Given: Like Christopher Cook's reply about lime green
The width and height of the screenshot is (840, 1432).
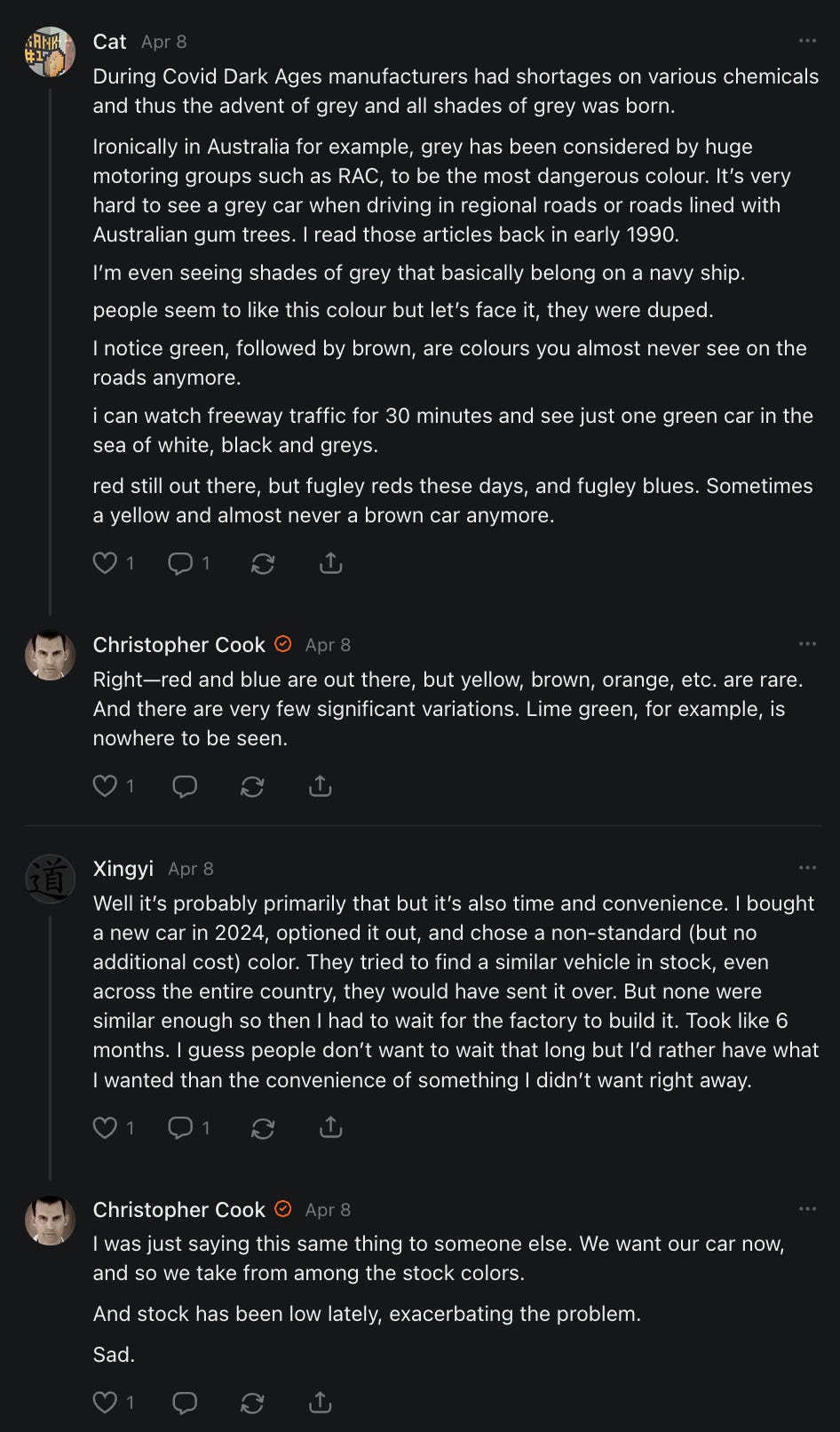Looking at the screenshot, I should pyautogui.click(x=106, y=786).
